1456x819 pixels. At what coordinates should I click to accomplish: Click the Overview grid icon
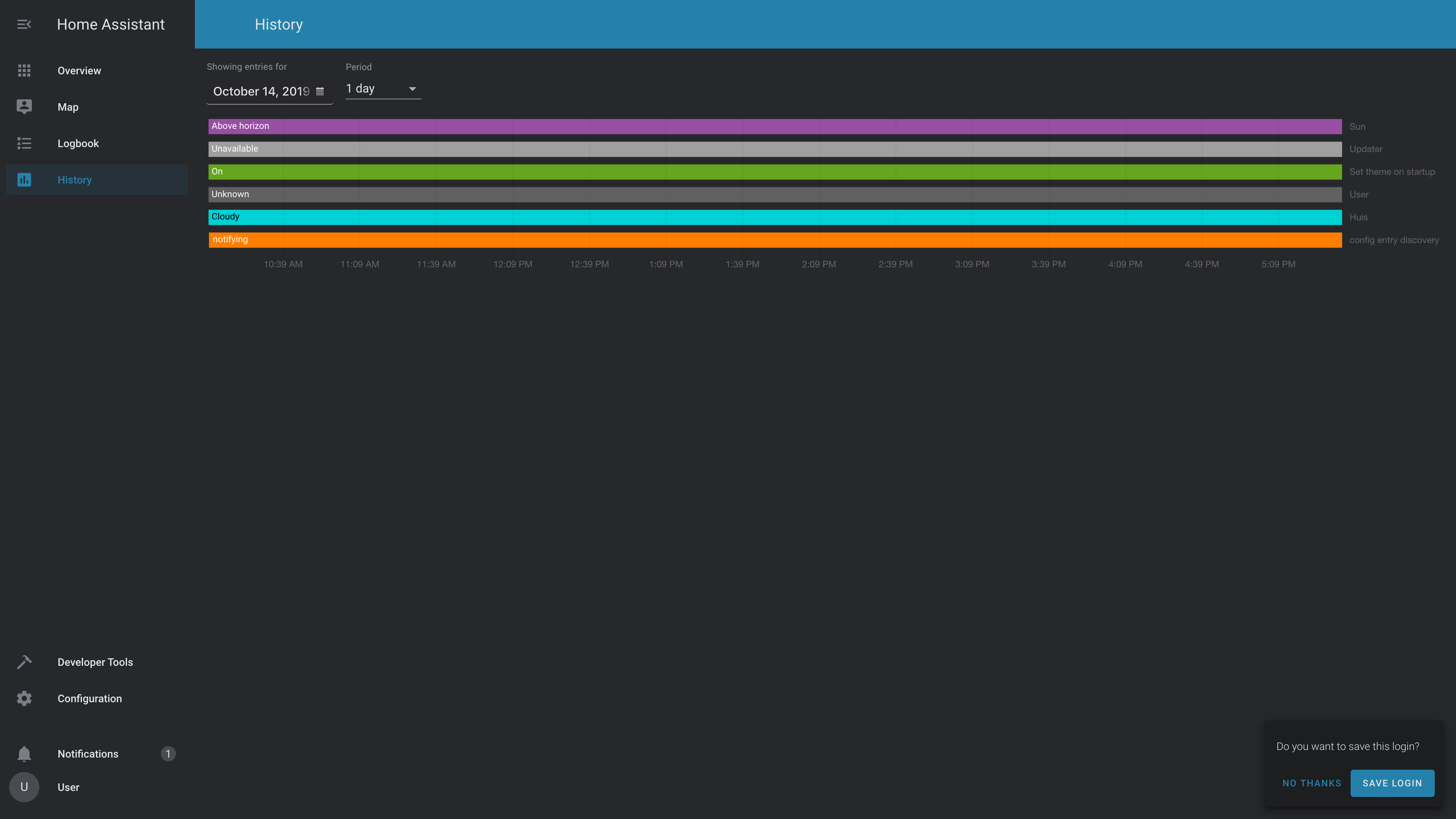24,71
